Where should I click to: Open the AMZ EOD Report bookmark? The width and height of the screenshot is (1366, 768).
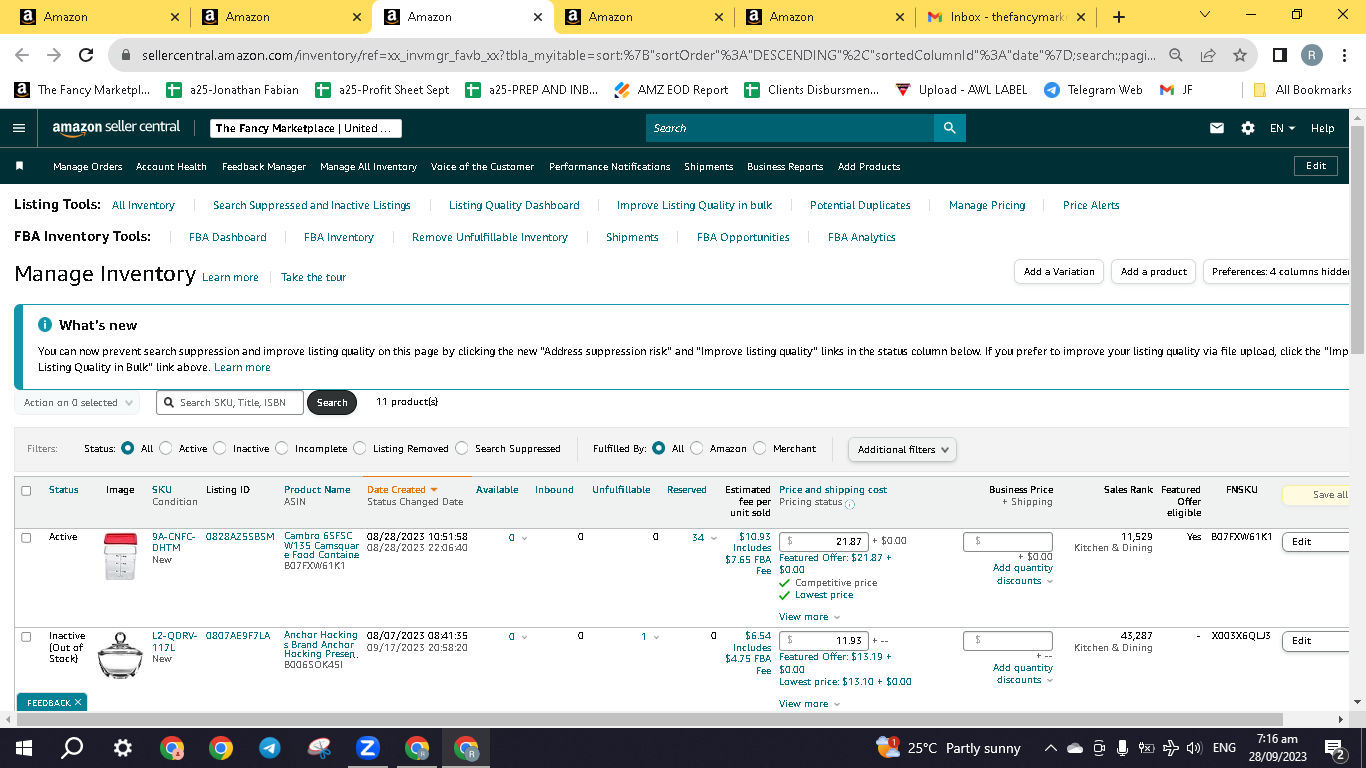point(671,90)
